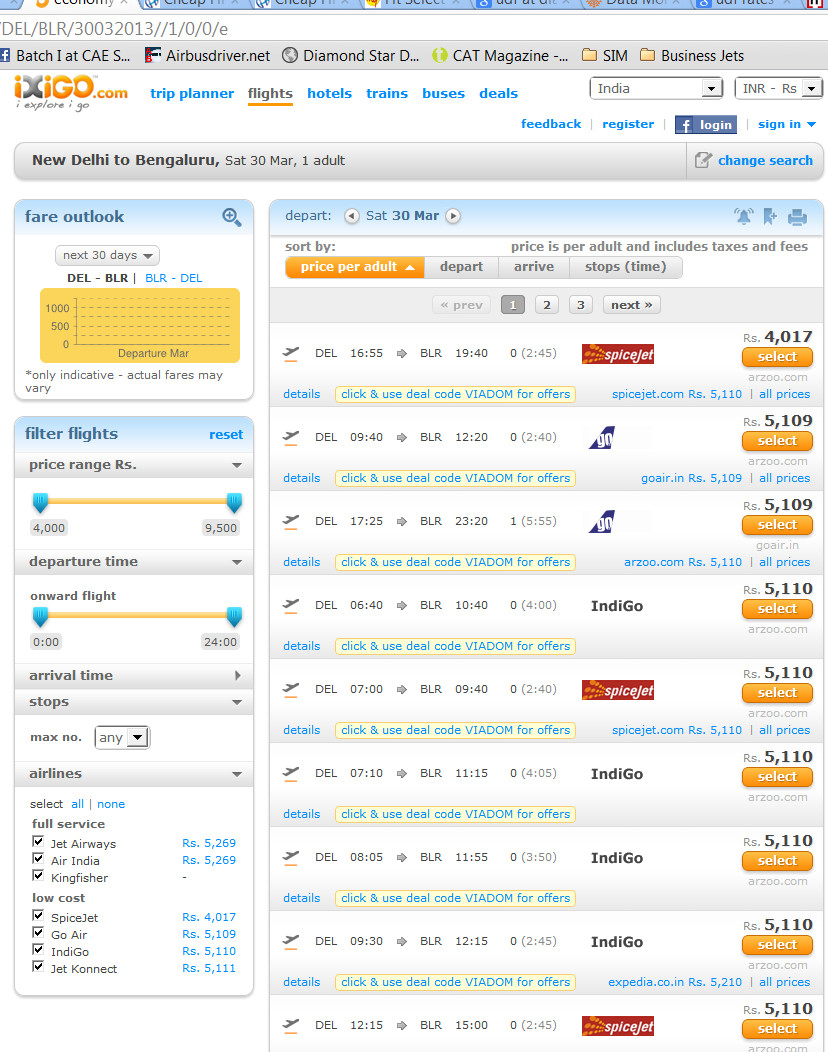The height and width of the screenshot is (1052, 828).
Task: Go to results page 2
Action: 547,305
